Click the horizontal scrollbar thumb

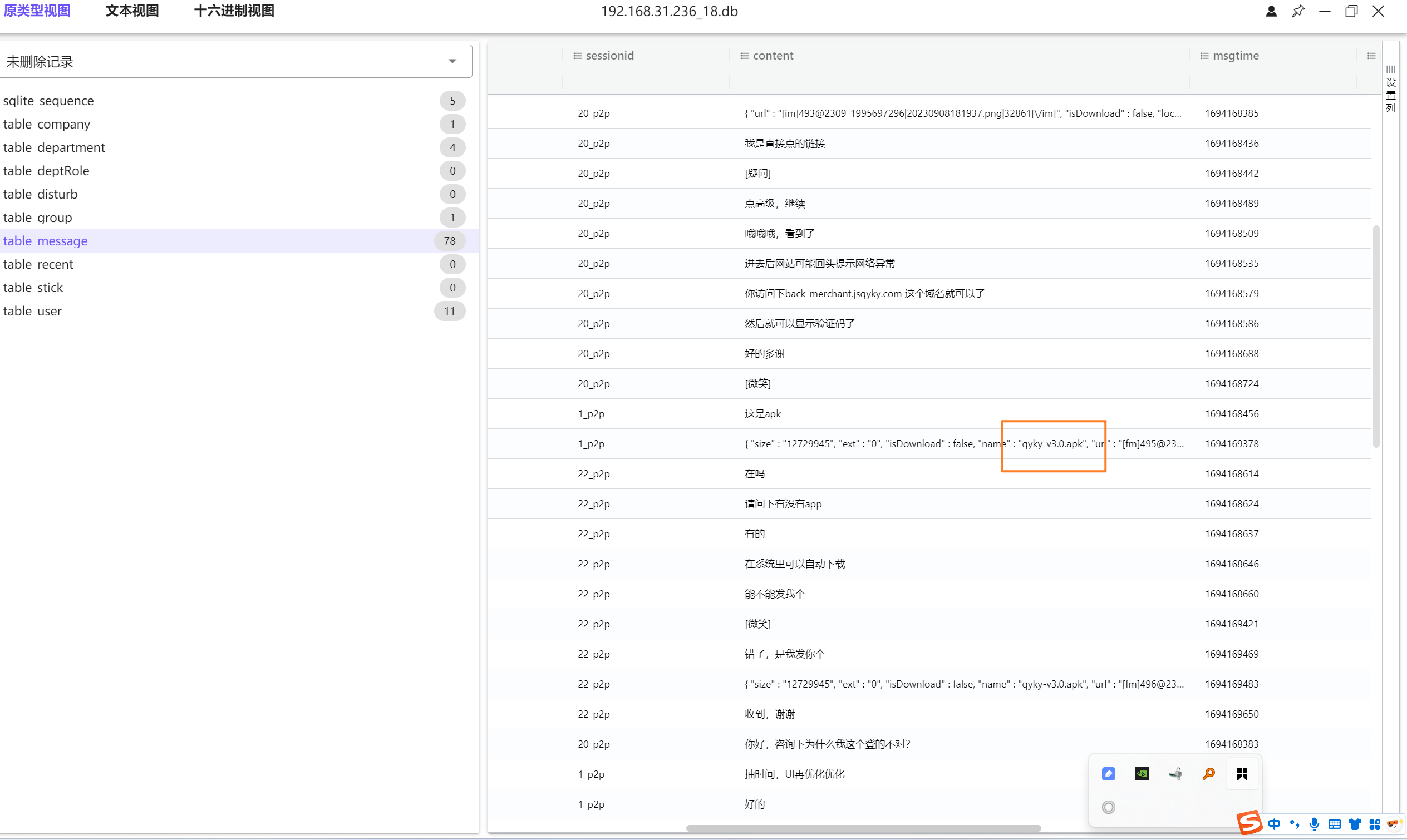[863, 828]
